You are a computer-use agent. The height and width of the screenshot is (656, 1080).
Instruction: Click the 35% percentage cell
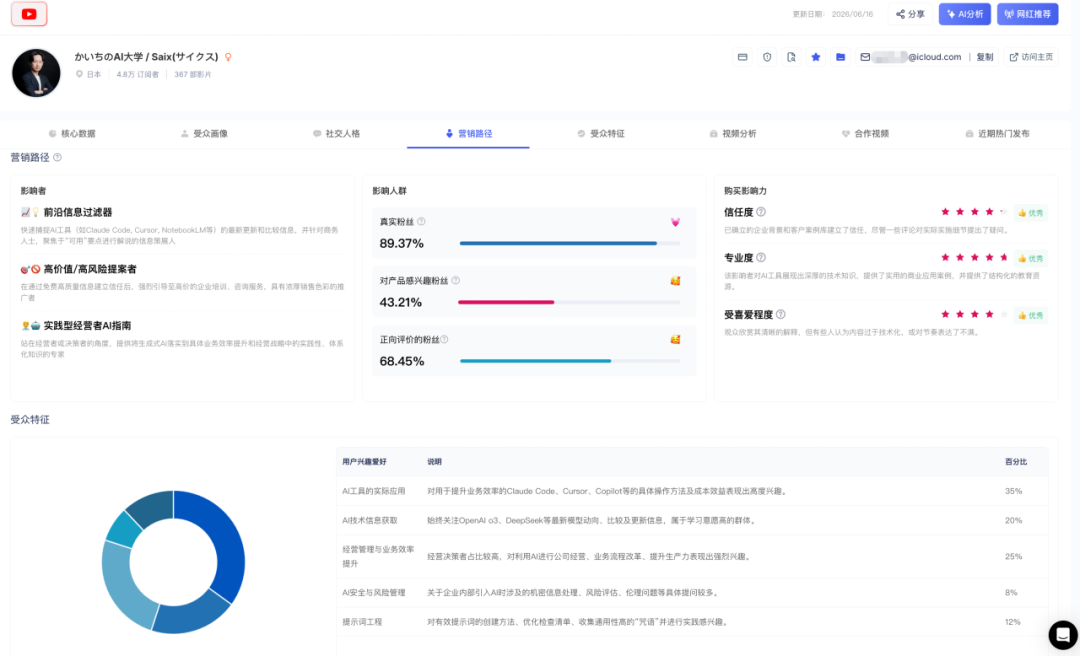tap(1013, 491)
